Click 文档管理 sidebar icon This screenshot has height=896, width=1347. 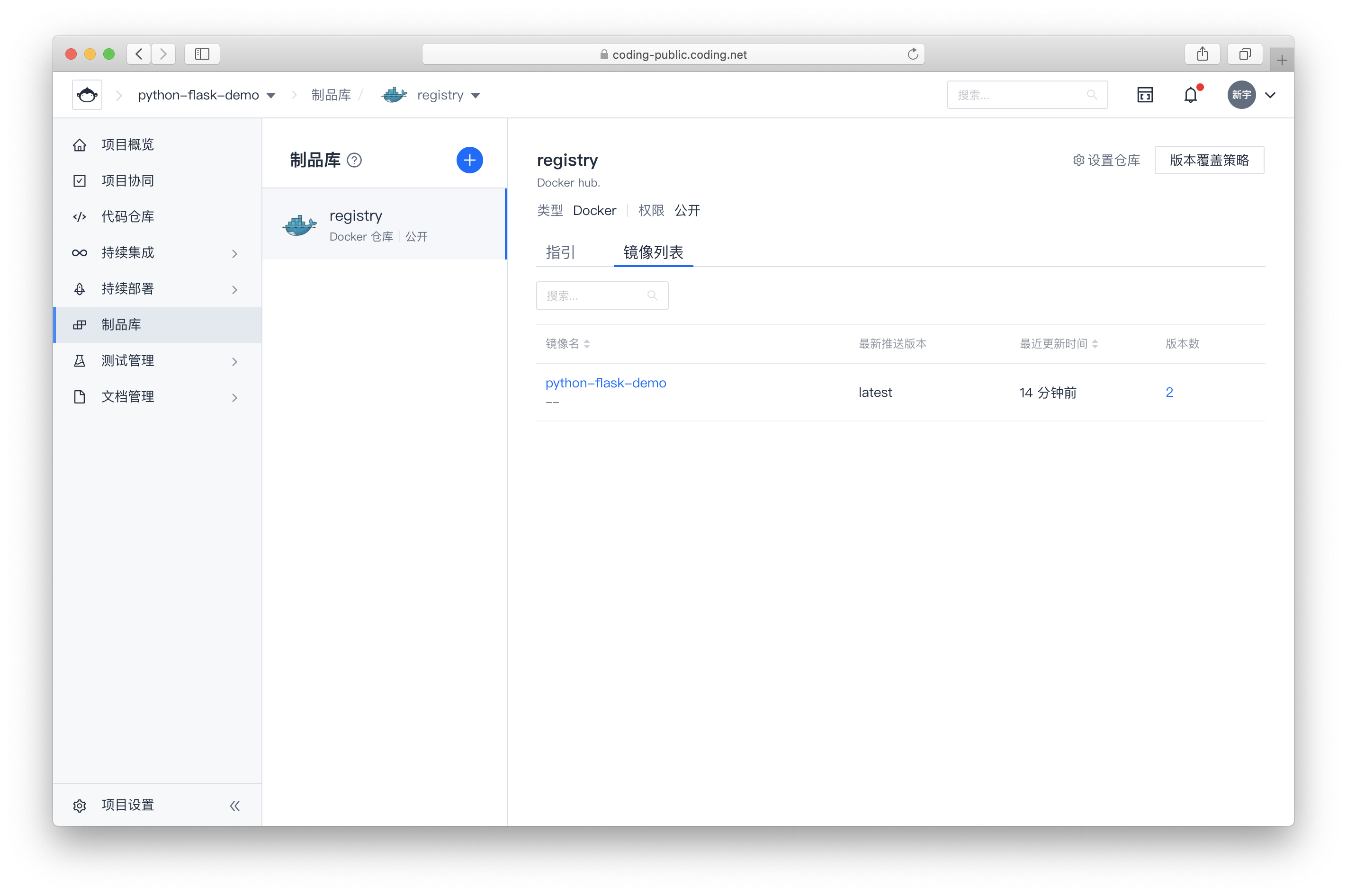(x=81, y=396)
